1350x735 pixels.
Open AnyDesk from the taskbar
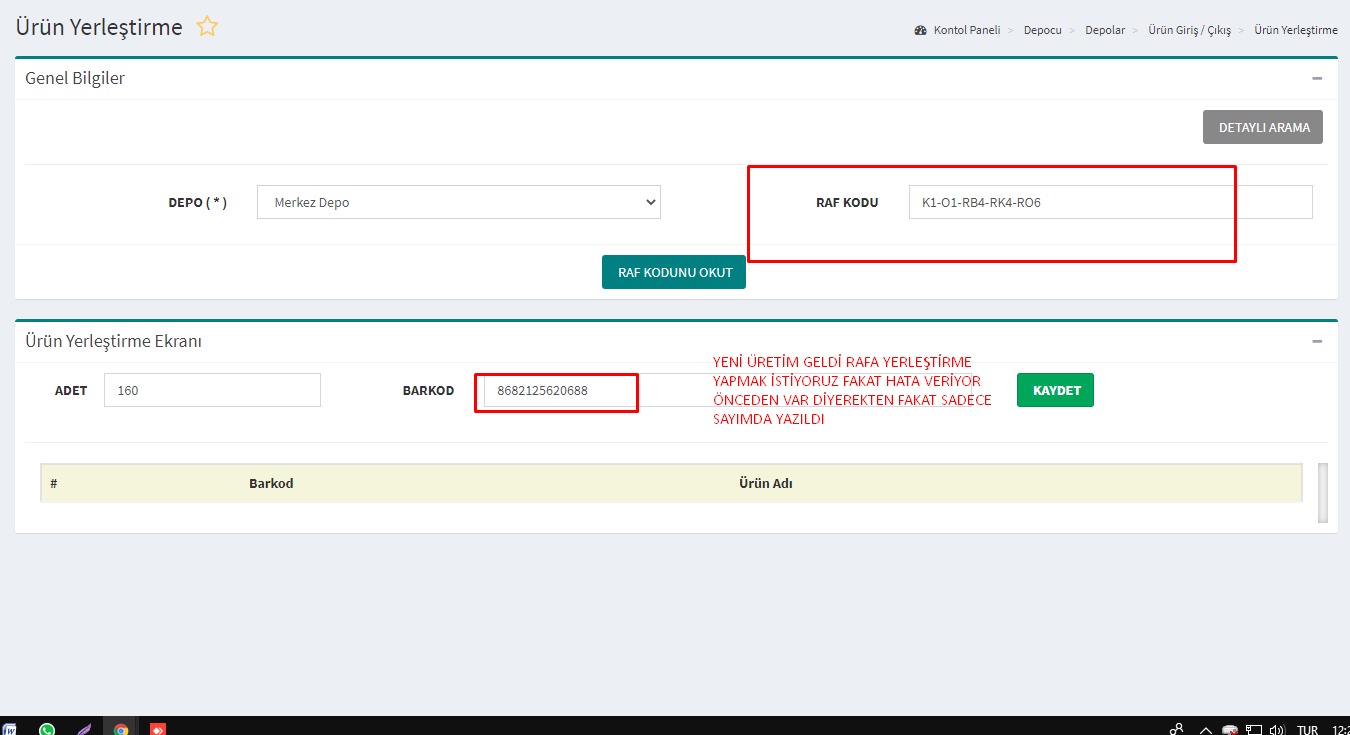pos(158,729)
